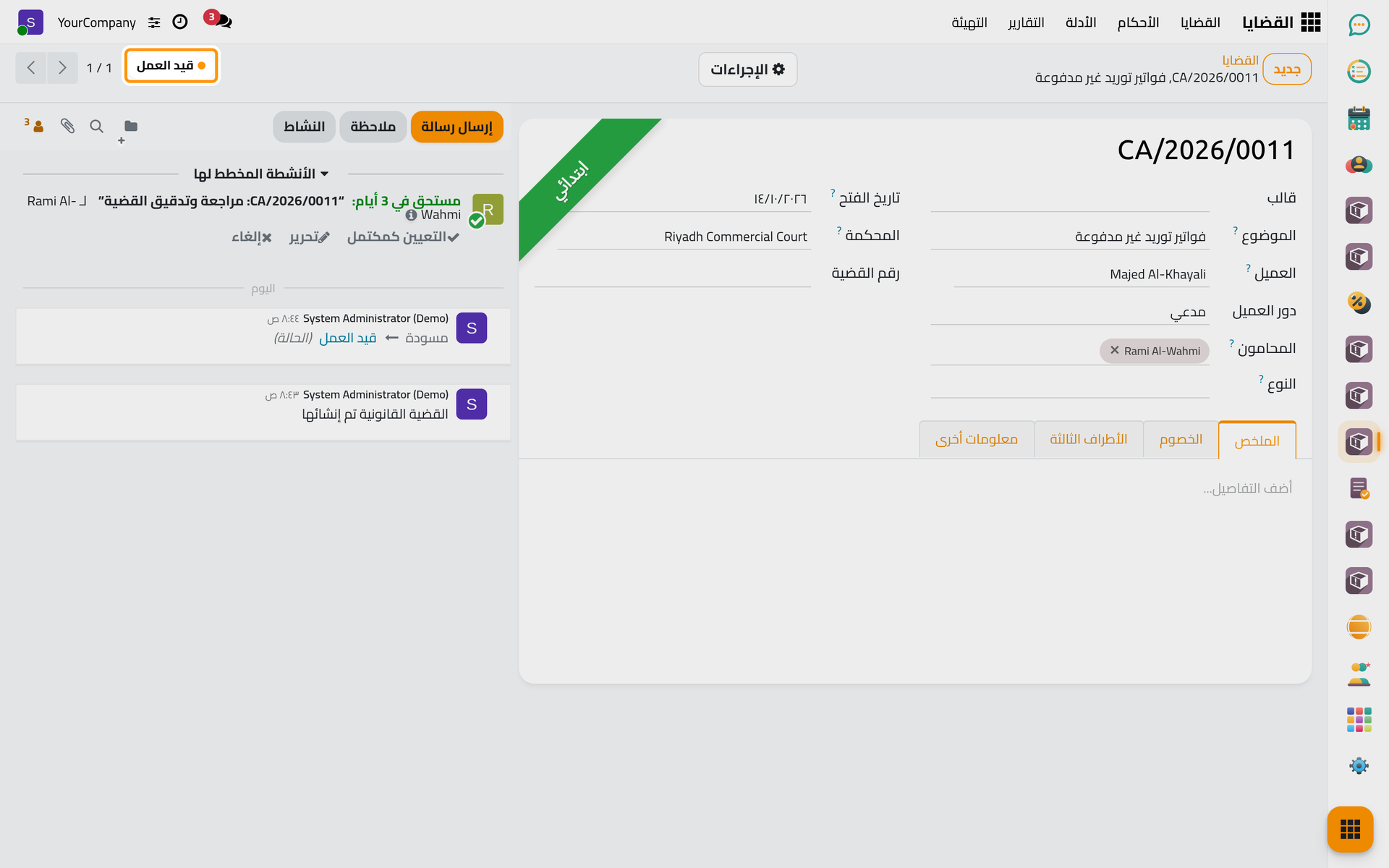Viewport: 1389px width, 868px height.
Task: Open the التقارير menu
Action: pos(1026,22)
